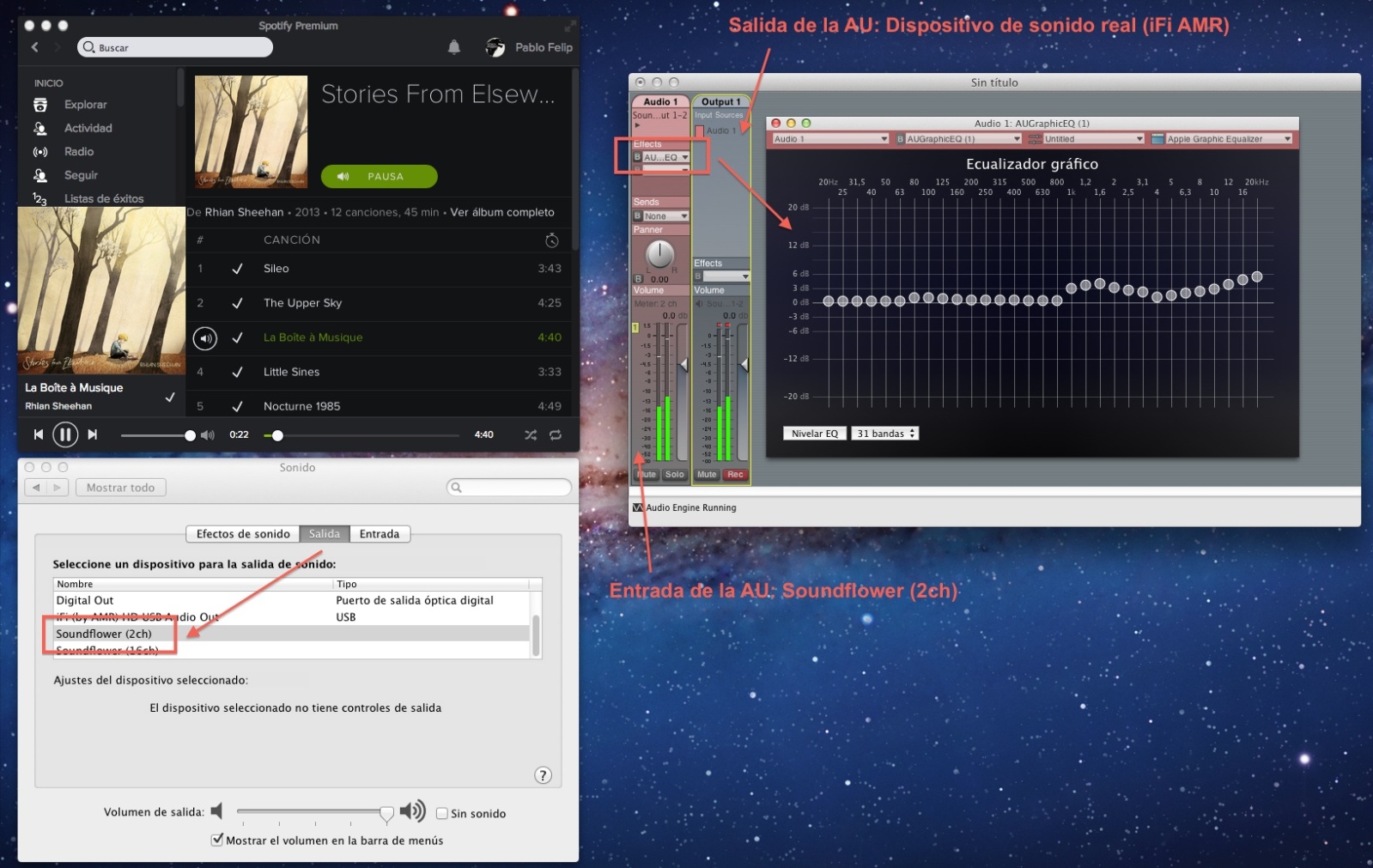Click Spotify track progress slider knob
Image resolution: width=1373 pixels, height=868 pixels.
277,435
